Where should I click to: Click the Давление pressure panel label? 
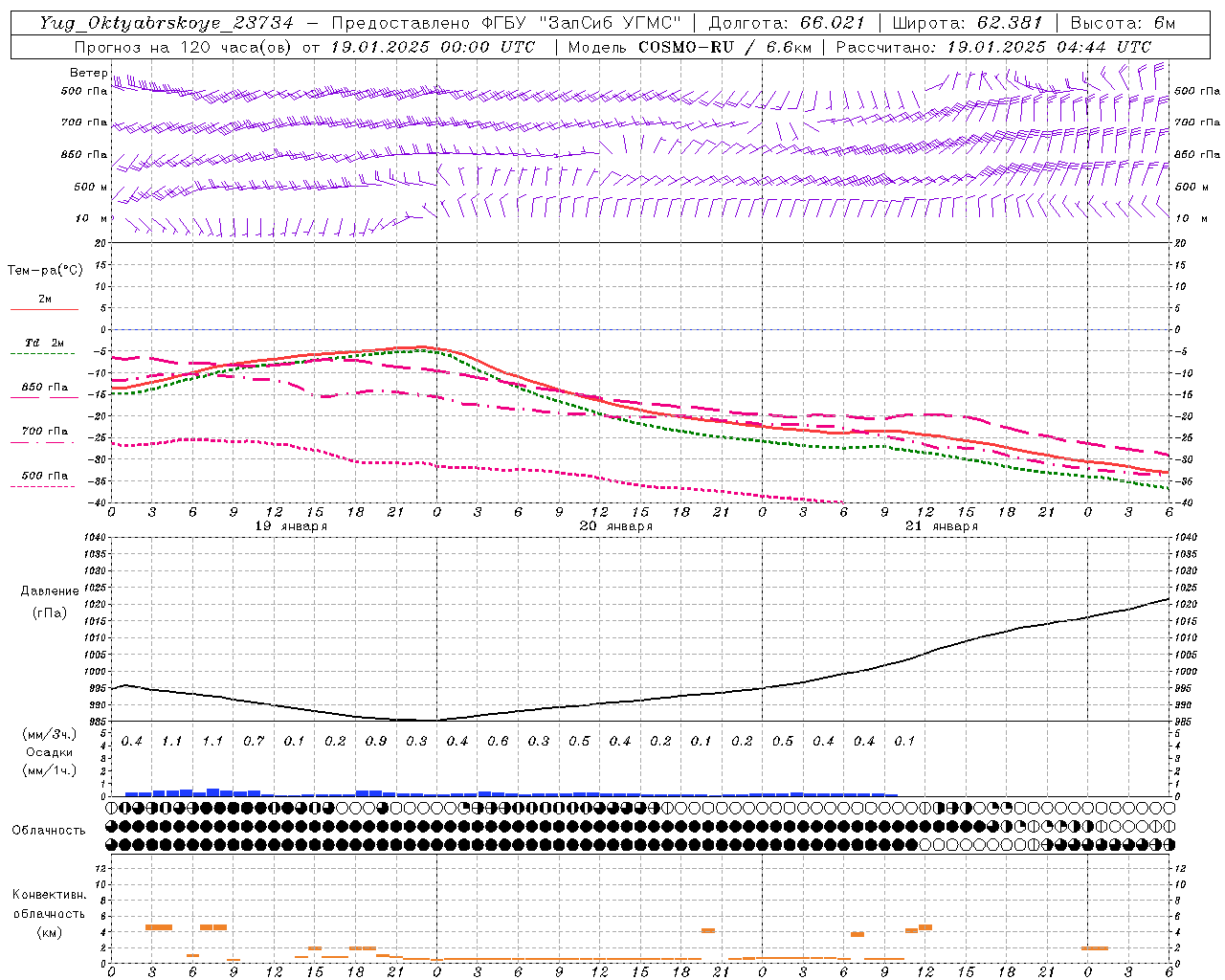click(x=50, y=591)
